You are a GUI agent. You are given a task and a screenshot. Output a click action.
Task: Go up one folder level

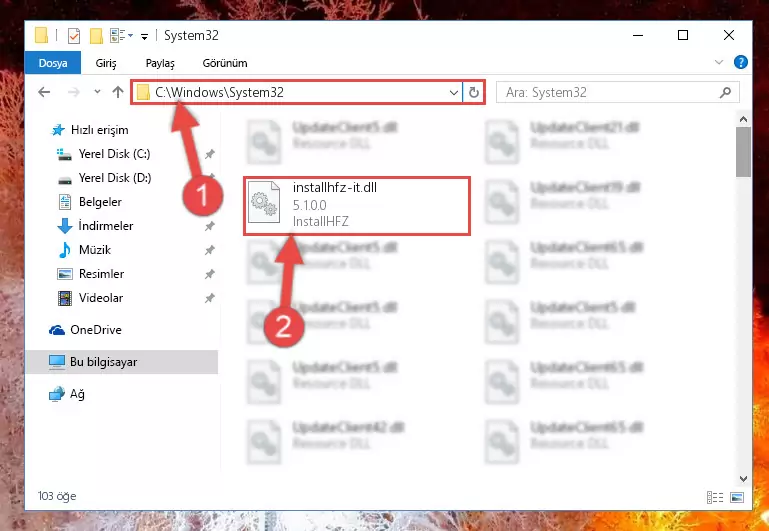pyautogui.click(x=118, y=92)
